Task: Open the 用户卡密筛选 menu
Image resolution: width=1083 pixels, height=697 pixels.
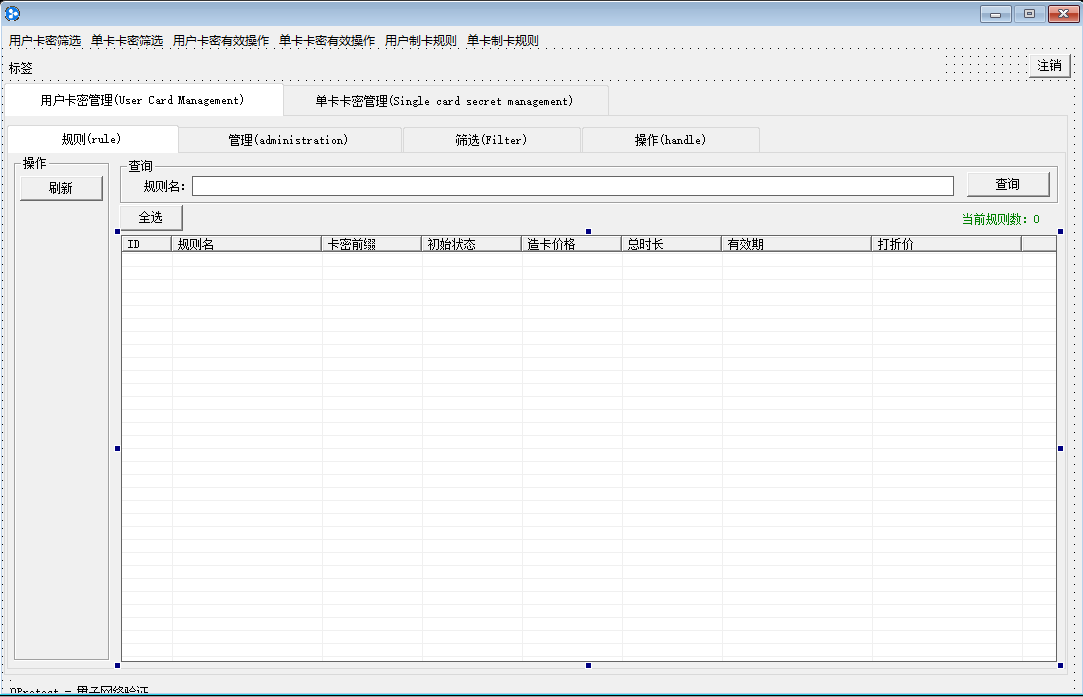Action: pos(45,41)
